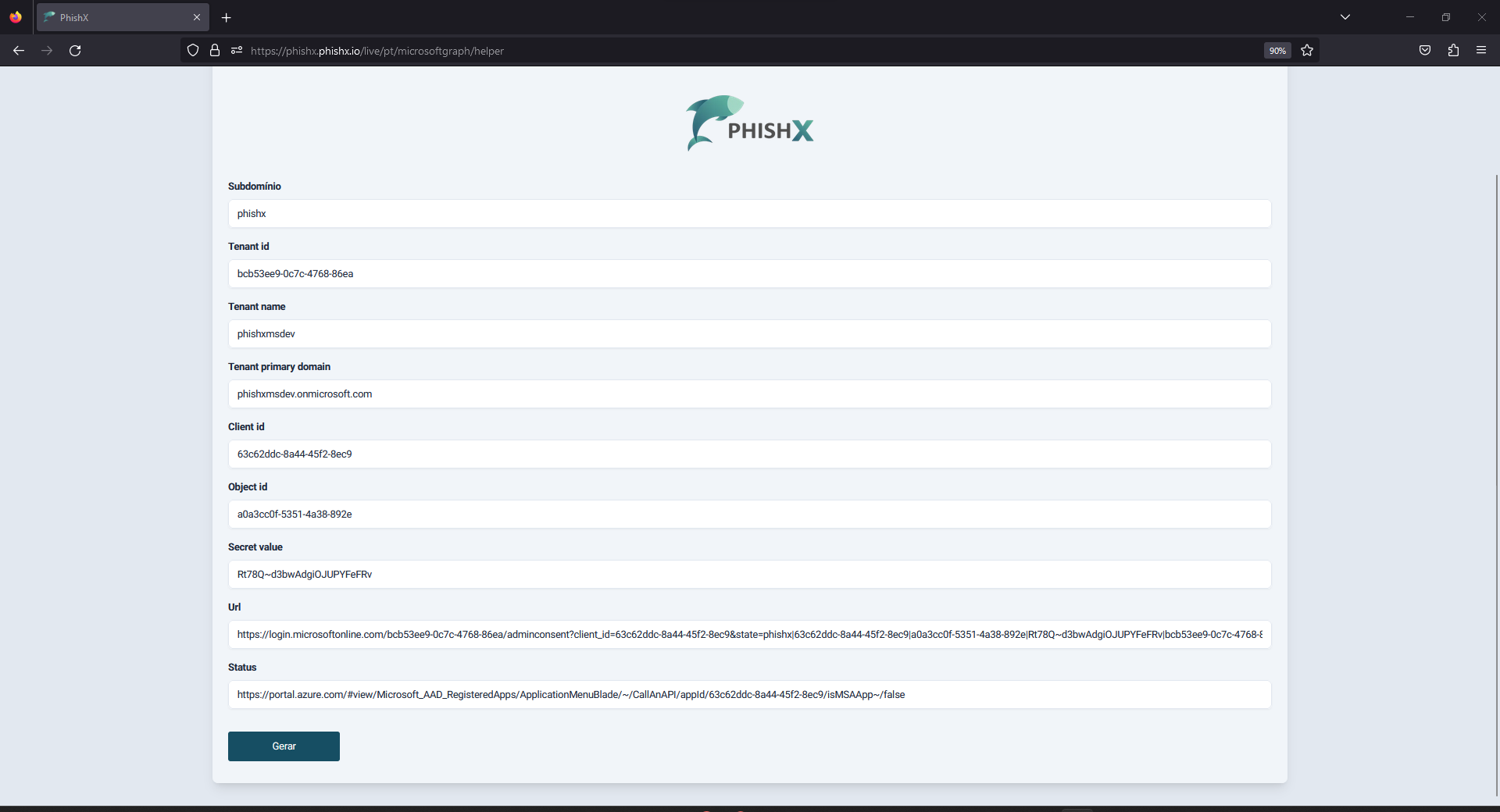Open the Extensions puzzle icon
1500x812 pixels.
point(1453,51)
